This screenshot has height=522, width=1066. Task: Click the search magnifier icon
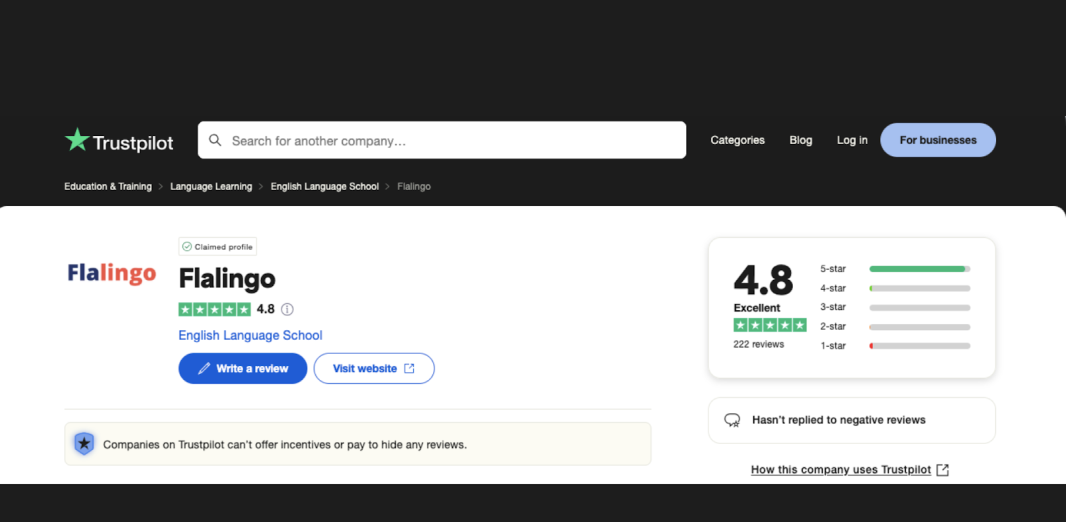pos(215,140)
